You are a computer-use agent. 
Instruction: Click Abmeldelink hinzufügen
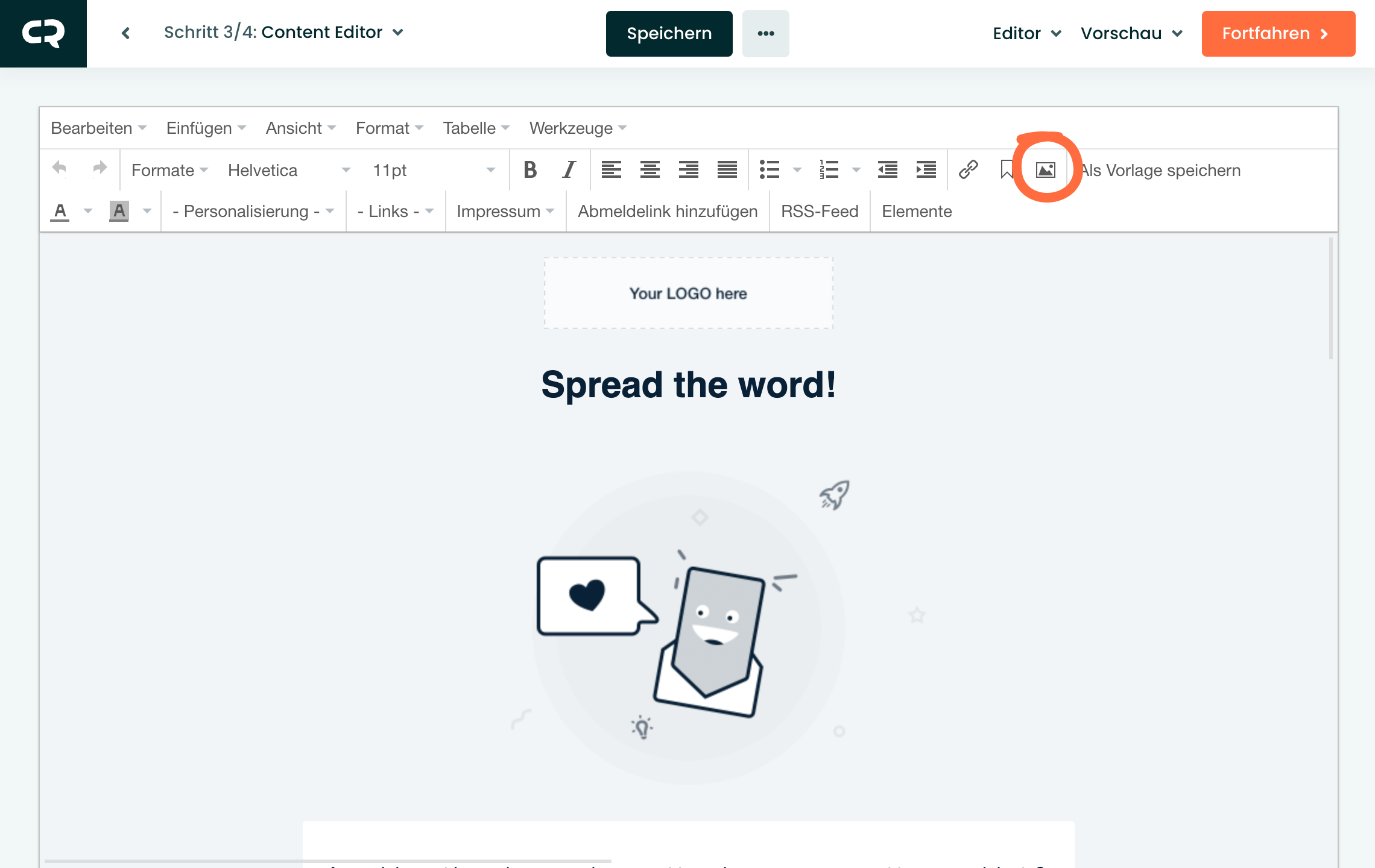pyautogui.click(x=668, y=212)
